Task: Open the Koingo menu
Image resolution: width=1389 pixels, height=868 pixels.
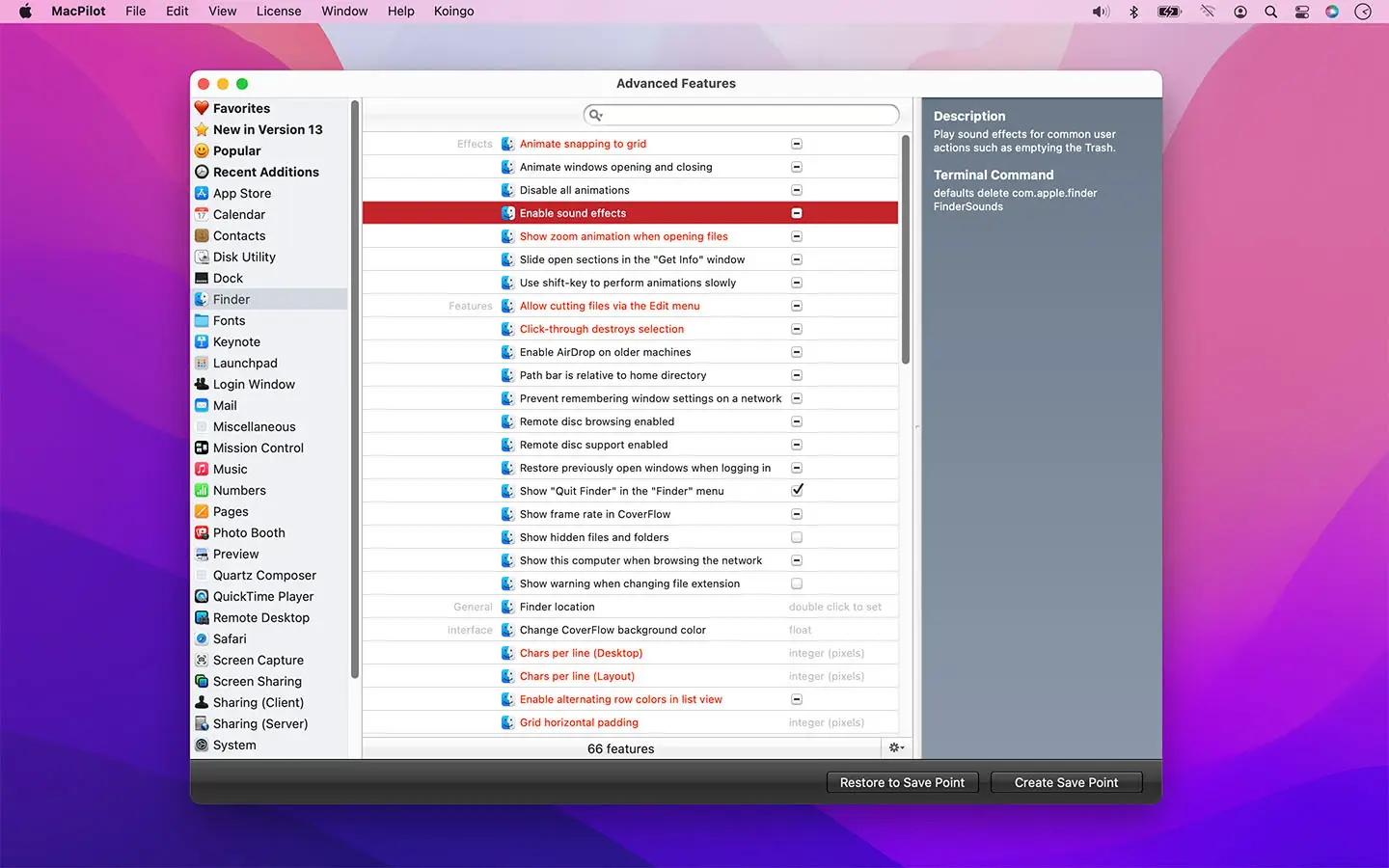Action: 454,12
